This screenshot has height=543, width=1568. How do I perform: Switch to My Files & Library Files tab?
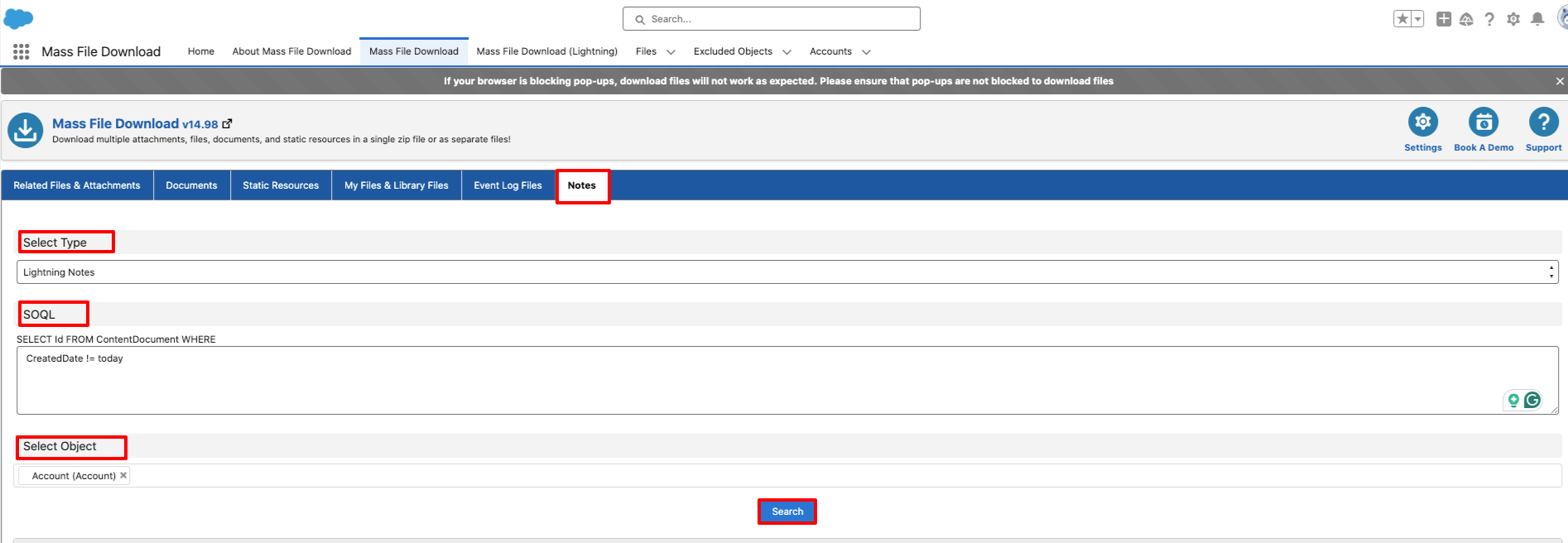(x=397, y=185)
